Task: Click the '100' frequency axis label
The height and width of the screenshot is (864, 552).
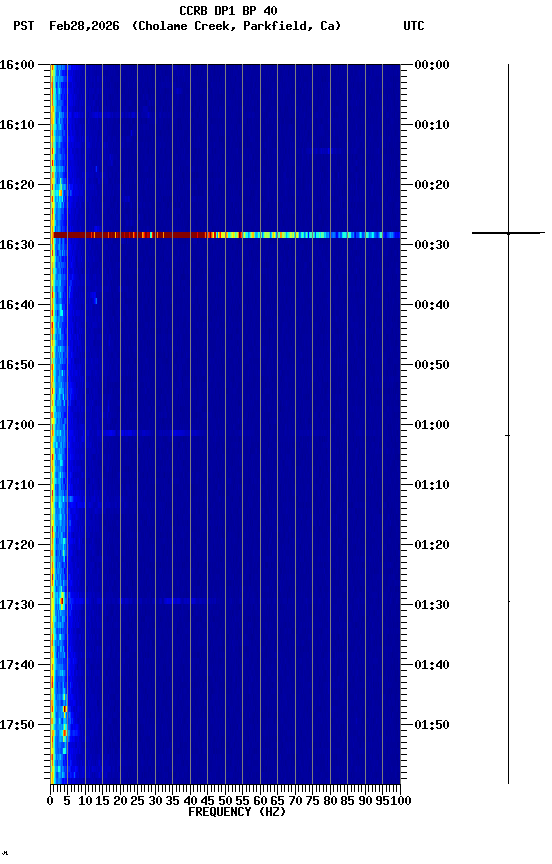Action: point(401,801)
